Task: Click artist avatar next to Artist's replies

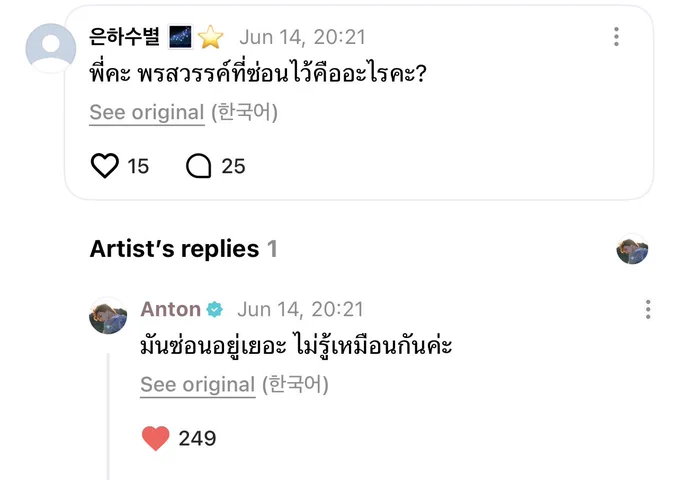Action: 632,249
